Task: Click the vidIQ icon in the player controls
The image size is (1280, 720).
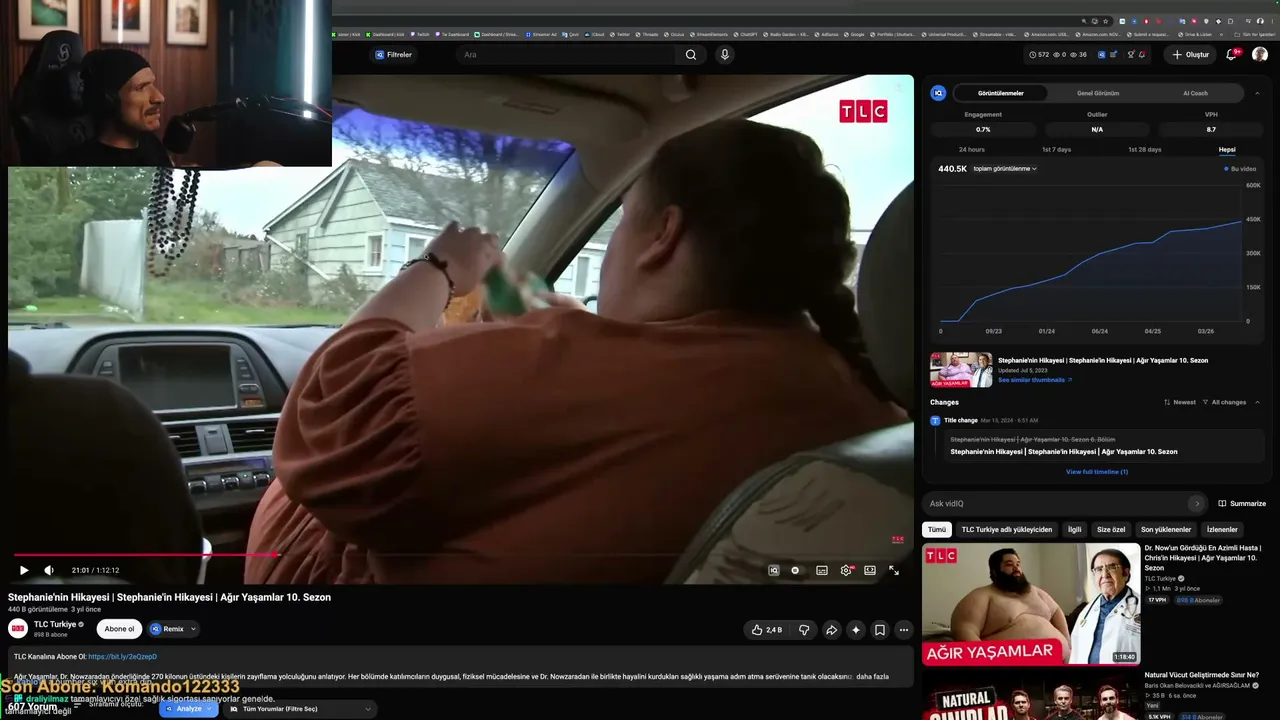Action: tap(773, 570)
